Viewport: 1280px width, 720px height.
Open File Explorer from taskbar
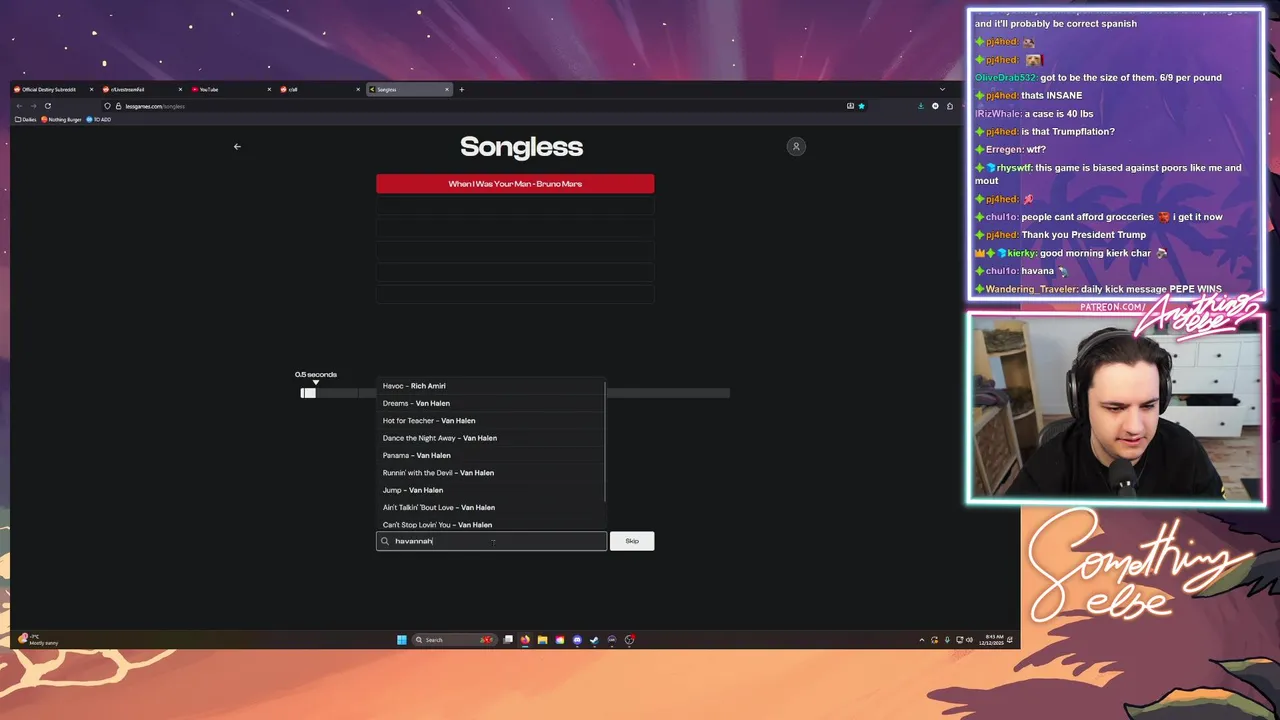(x=542, y=640)
